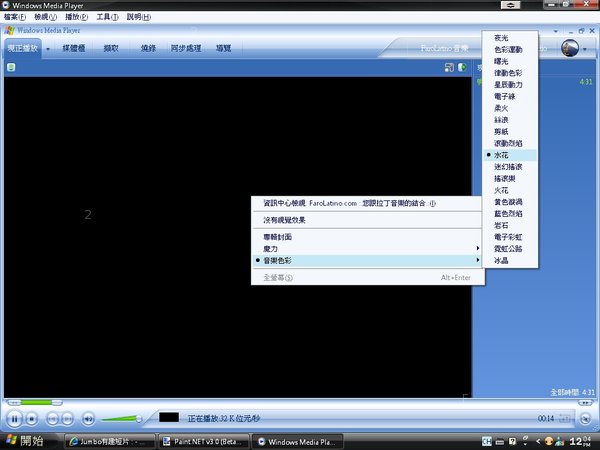Stop playback with the stop button
Image resolution: width=600 pixels, height=450 pixels.
[x=32, y=419]
